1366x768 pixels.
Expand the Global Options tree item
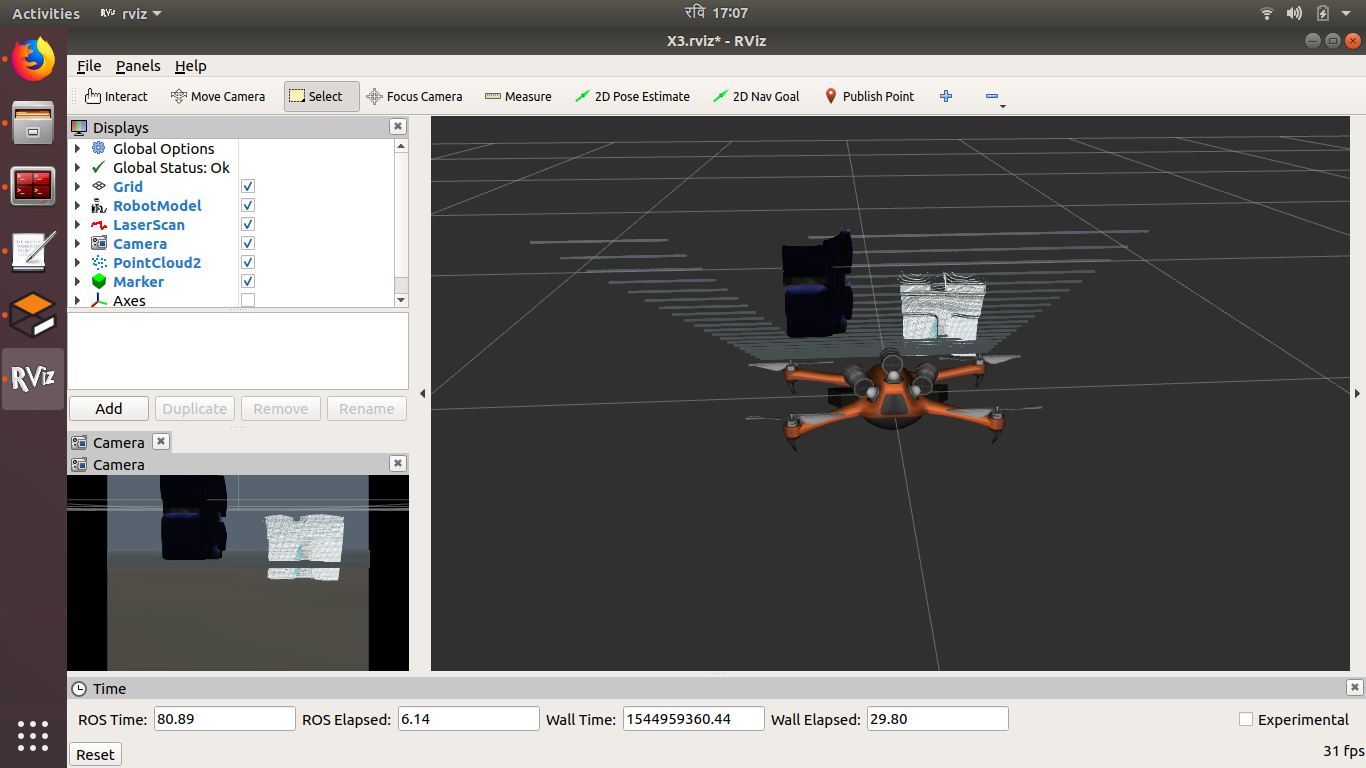coord(78,148)
